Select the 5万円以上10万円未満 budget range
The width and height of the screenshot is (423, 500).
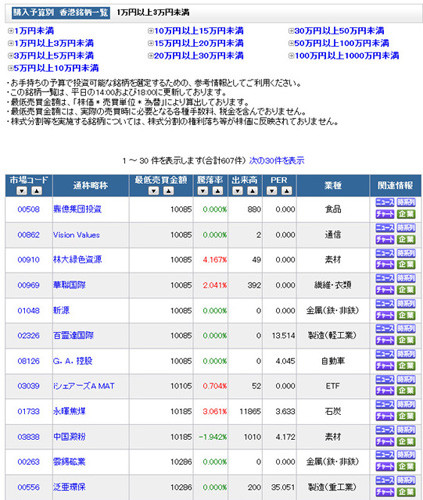click(53, 68)
